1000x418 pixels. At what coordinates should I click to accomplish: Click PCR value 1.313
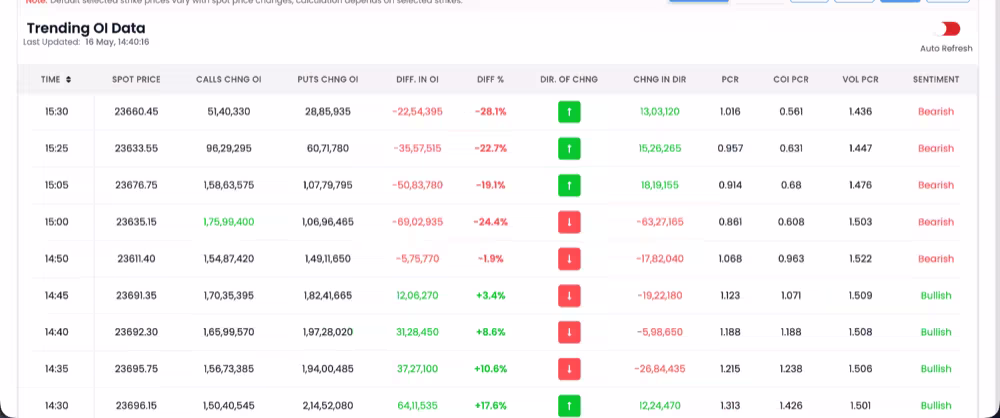pos(730,406)
